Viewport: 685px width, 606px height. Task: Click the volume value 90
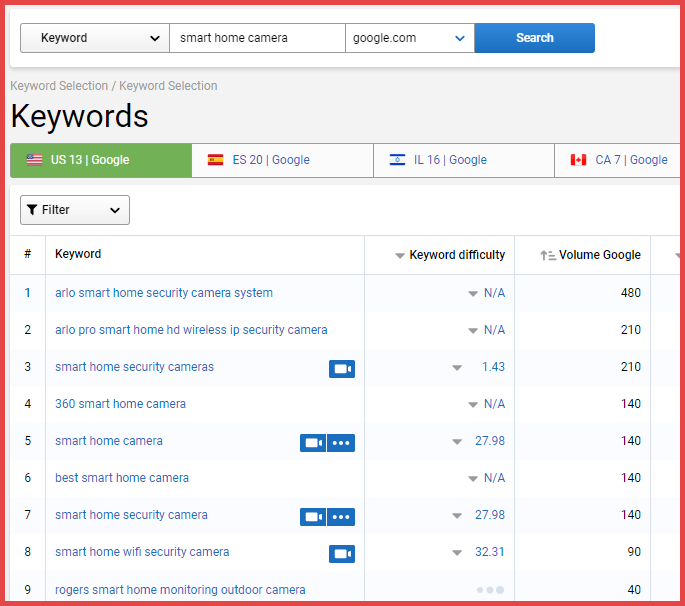634,552
